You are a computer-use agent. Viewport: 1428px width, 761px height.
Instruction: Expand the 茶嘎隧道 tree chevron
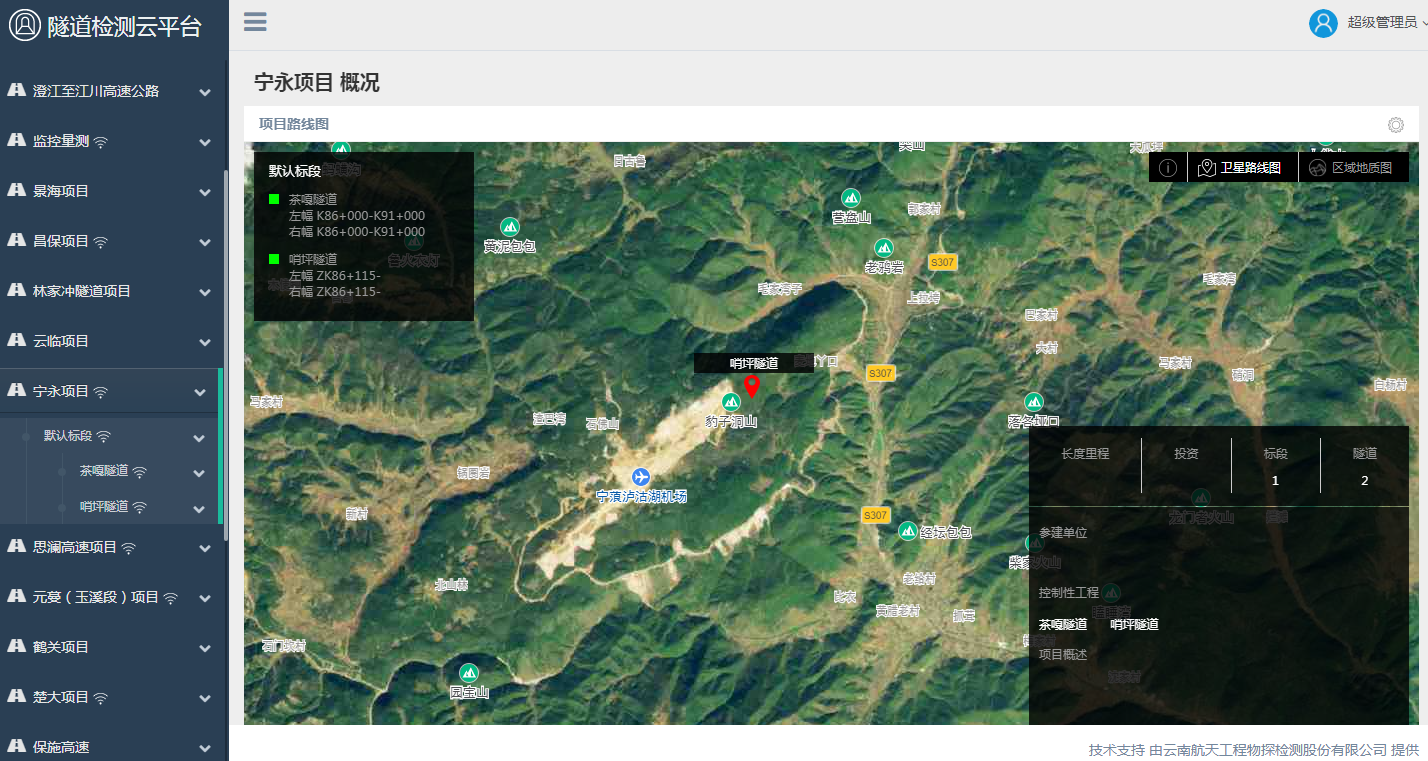pyautogui.click(x=200, y=473)
